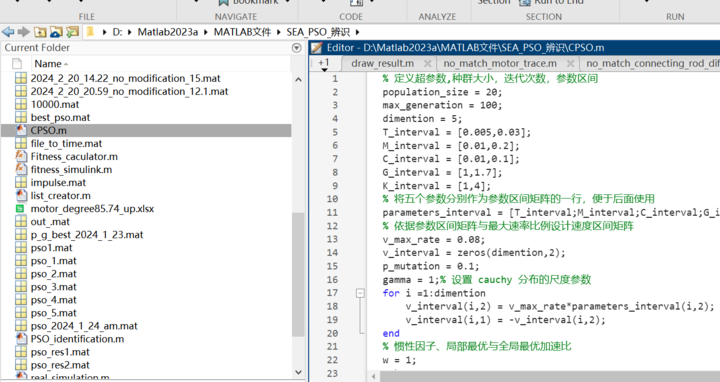Select the motor_degree85.74_up.xlsx file
The image size is (720, 382).
tap(92, 209)
